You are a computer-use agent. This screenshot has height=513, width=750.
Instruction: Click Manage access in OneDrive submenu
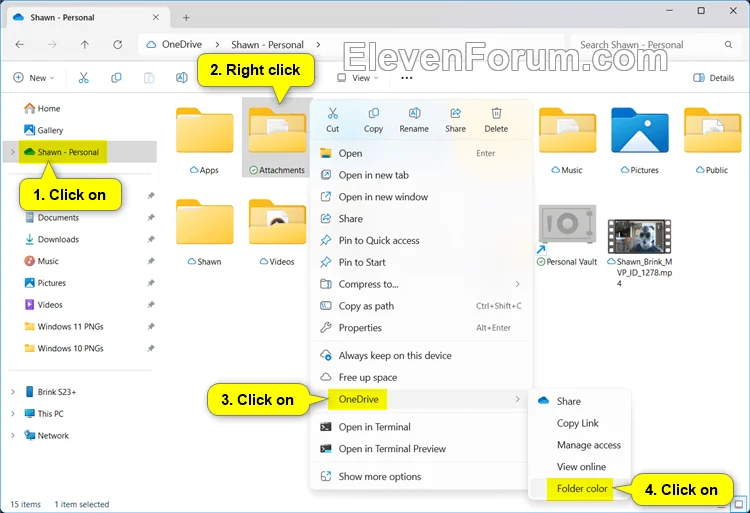tap(580, 445)
